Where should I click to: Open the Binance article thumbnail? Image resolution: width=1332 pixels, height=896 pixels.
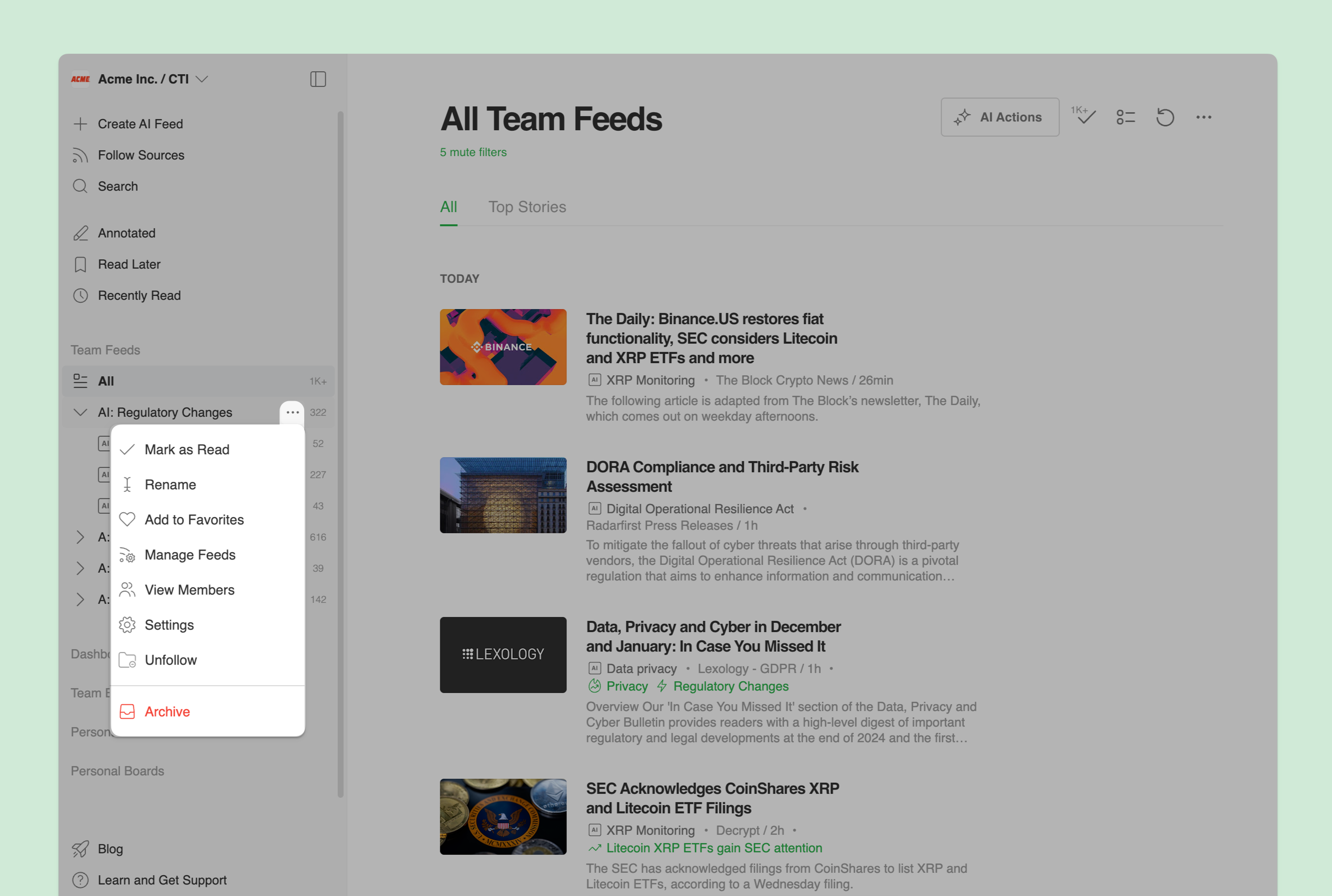[503, 347]
